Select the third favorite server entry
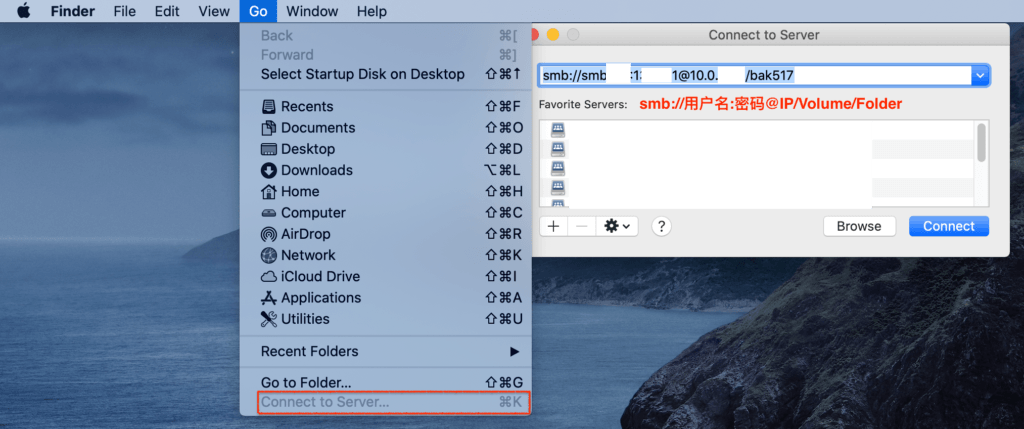The width and height of the screenshot is (1024, 429). [758, 168]
